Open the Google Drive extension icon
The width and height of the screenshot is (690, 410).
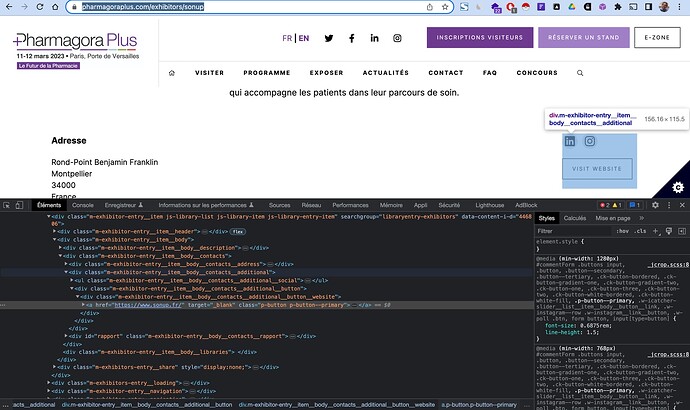coord(572,7)
